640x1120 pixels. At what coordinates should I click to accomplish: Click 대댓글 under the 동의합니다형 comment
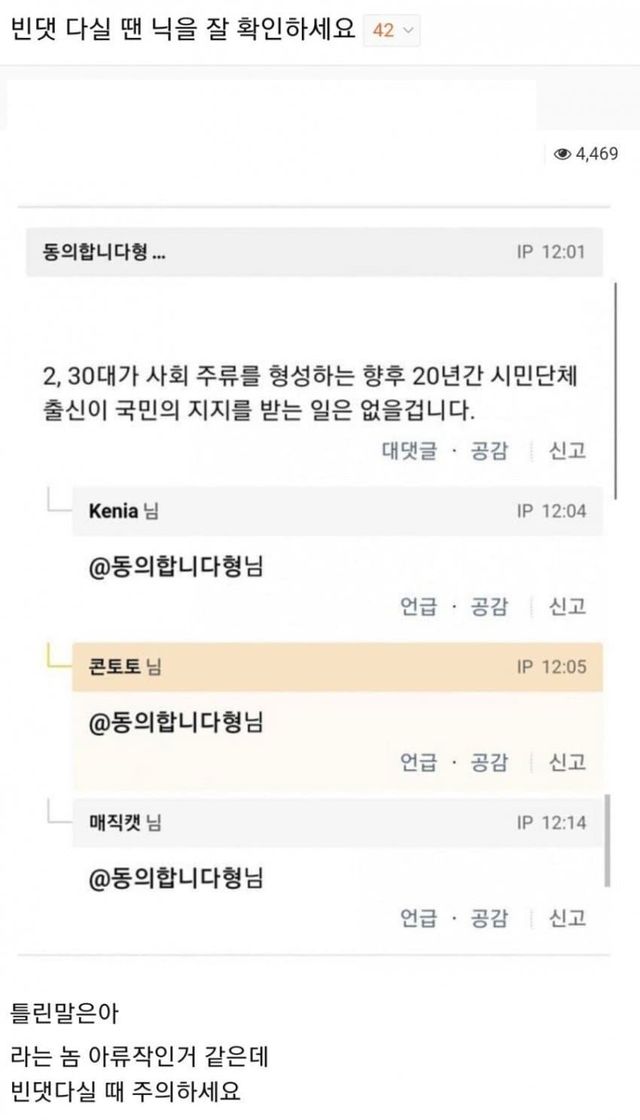coord(409,451)
